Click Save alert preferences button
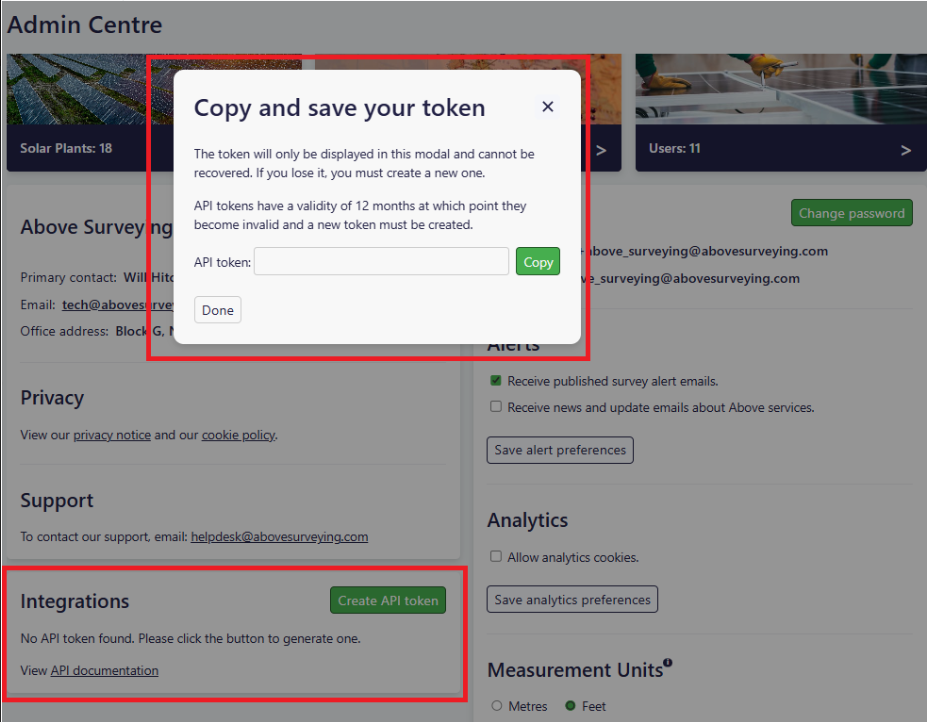The image size is (927, 722). [560, 450]
